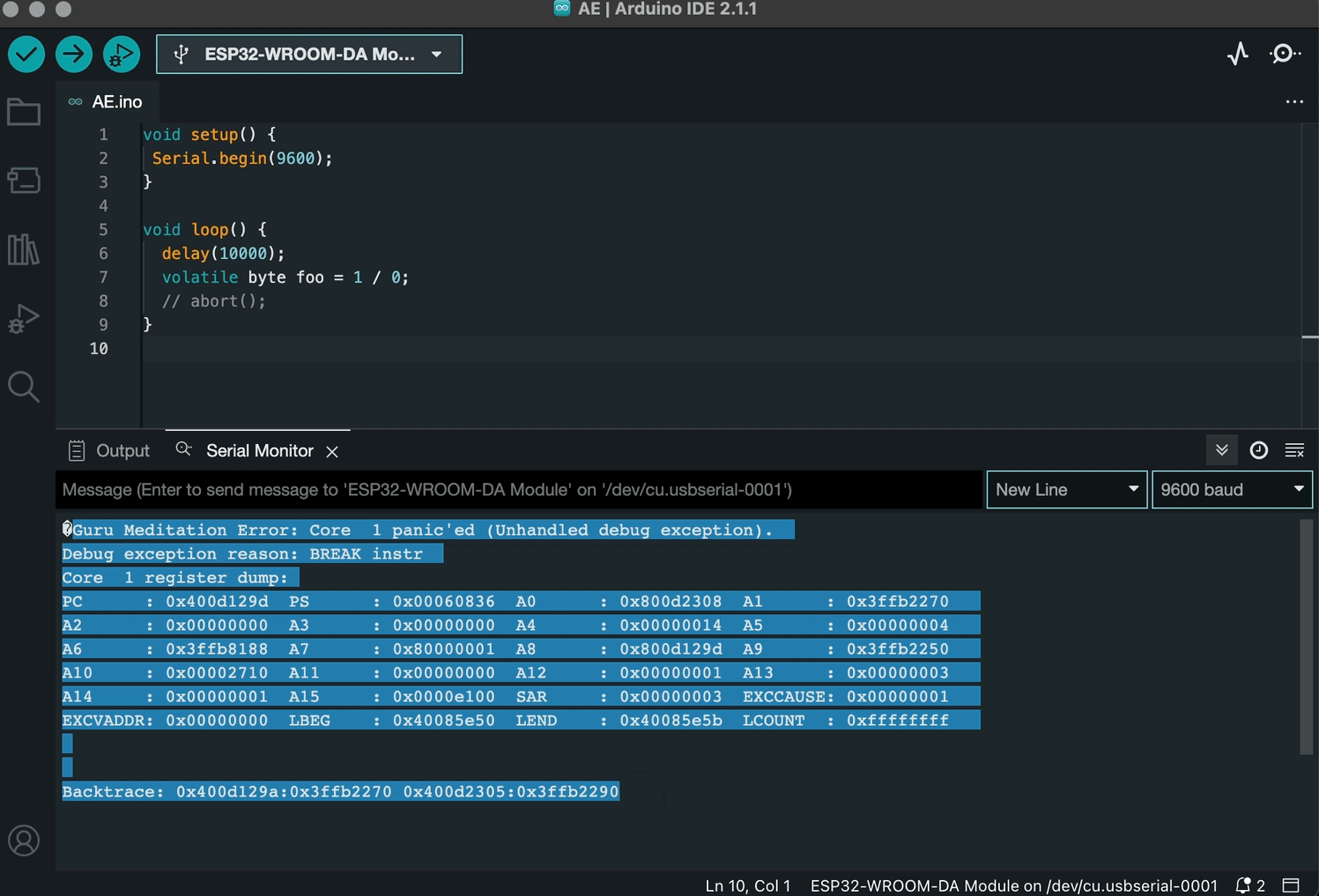1319x896 pixels.
Task: Open the Boards Manager sidebar icon
Action: tap(24, 181)
